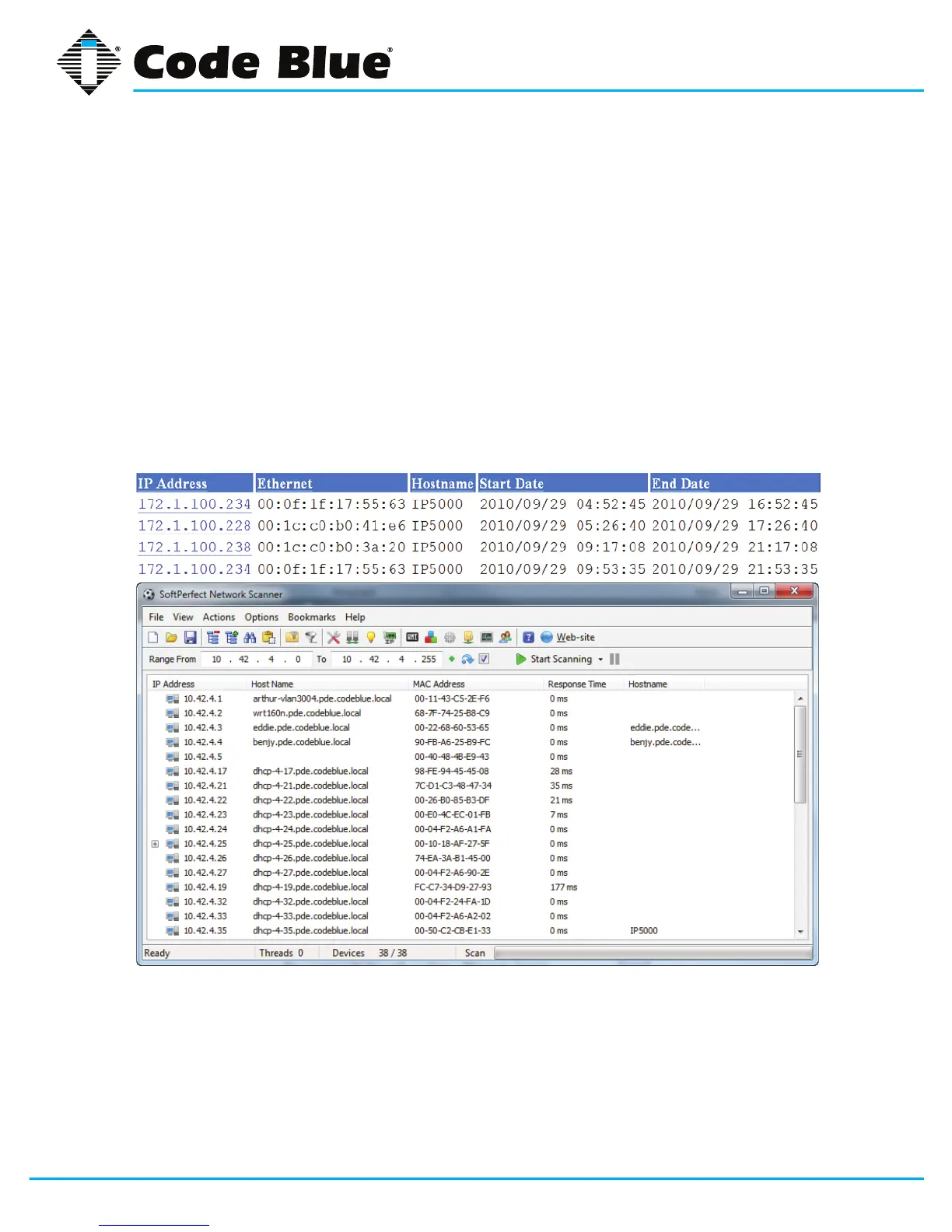Click the first octet of the Range From field
952x1232 pixels.
click(x=216, y=659)
